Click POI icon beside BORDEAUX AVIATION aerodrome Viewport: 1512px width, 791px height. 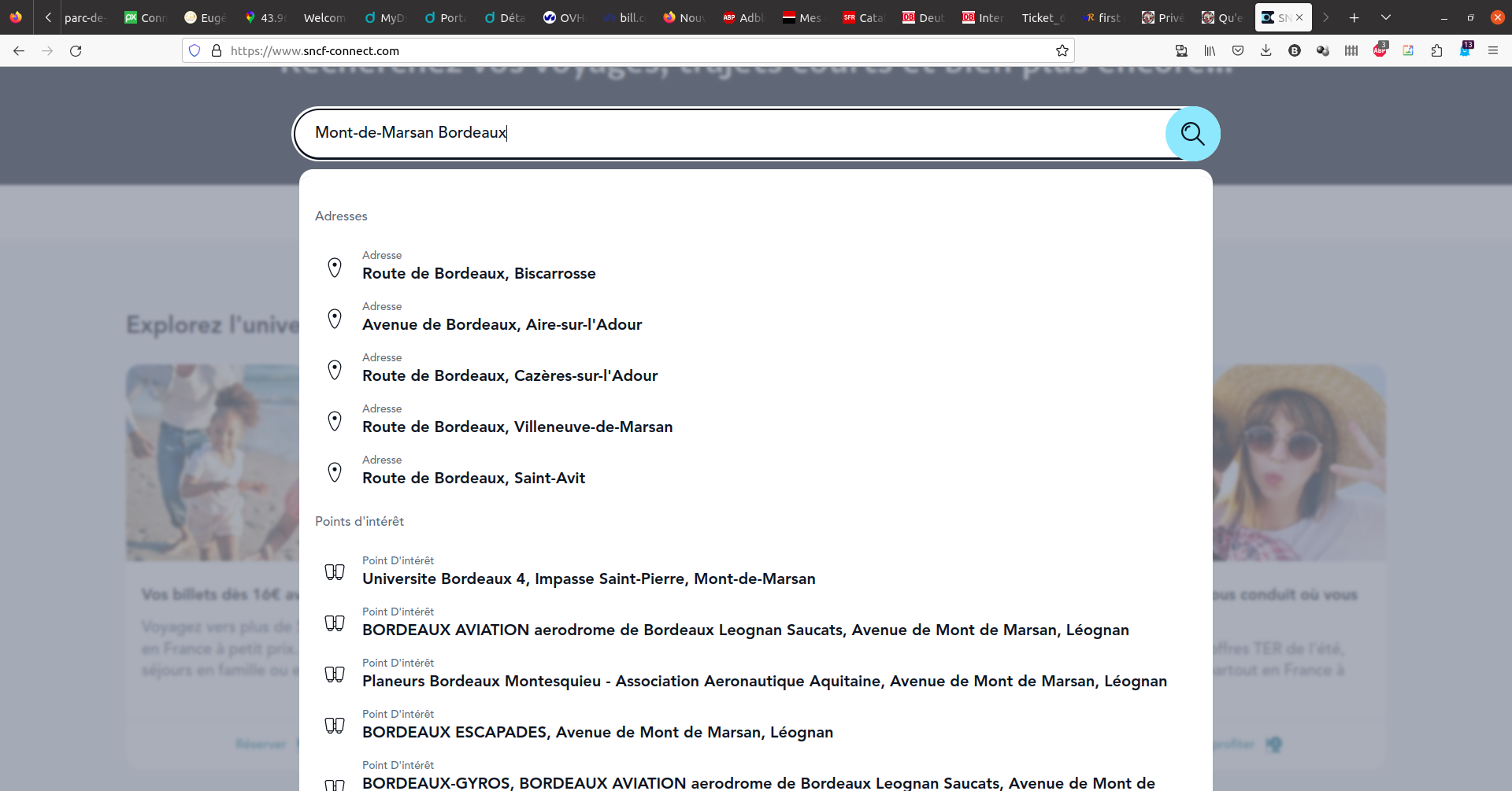[335, 623]
